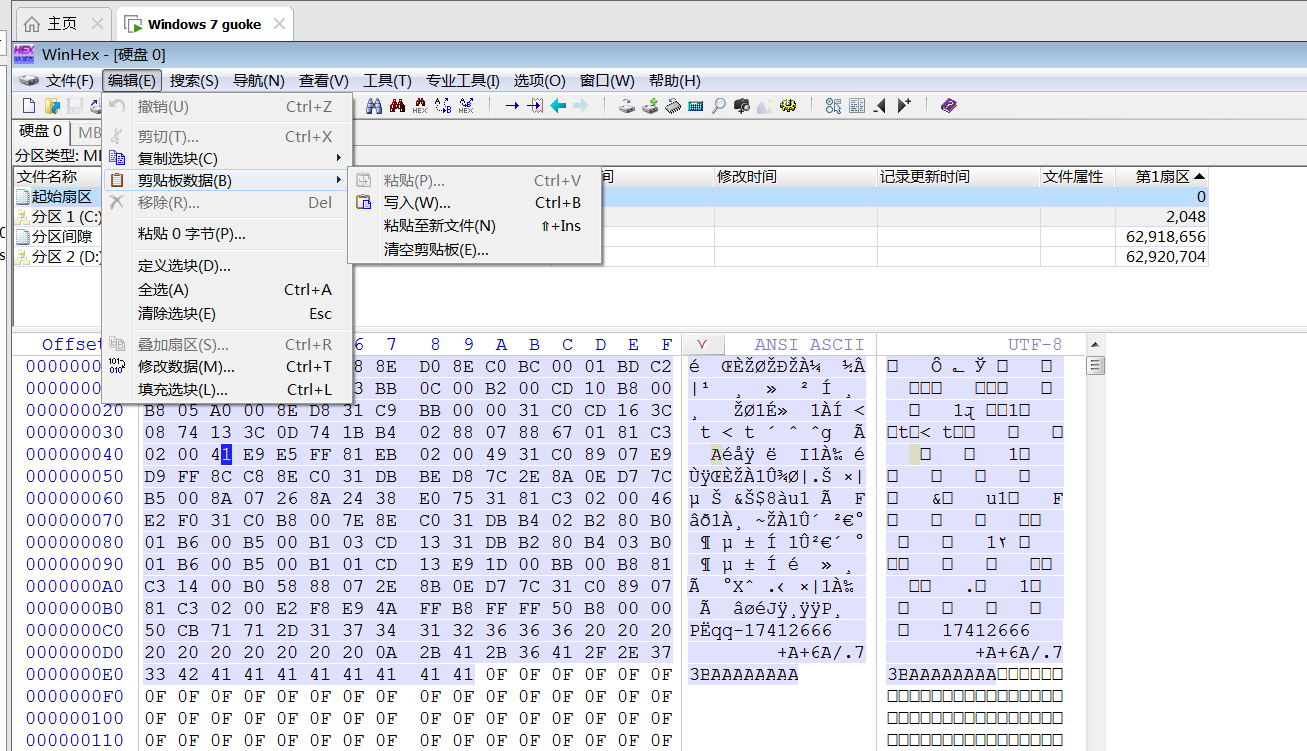The height and width of the screenshot is (751, 1307).
Task: Choose 粘贴至新文件(N) from the submenu
Action: (474, 226)
